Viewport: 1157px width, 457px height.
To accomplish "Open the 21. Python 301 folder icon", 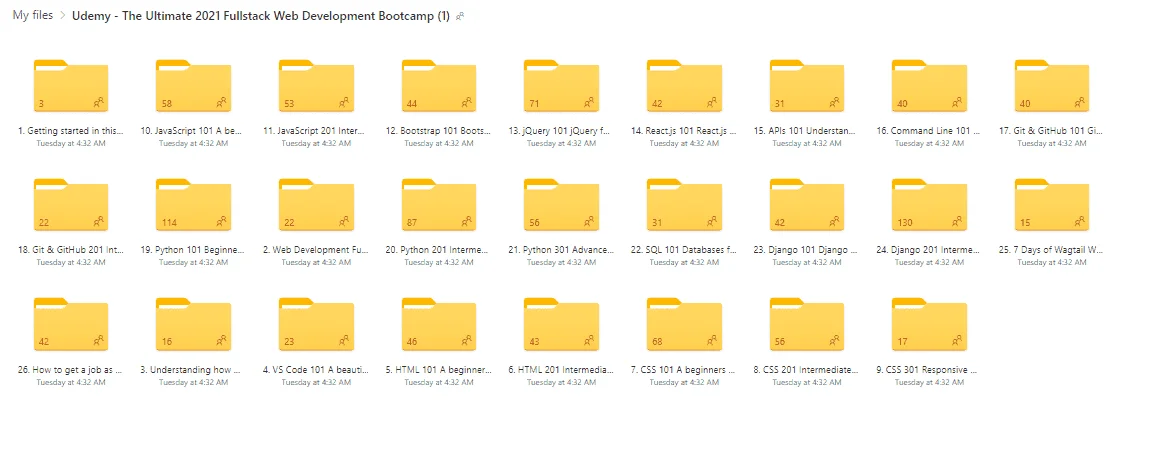I will coord(562,205).
